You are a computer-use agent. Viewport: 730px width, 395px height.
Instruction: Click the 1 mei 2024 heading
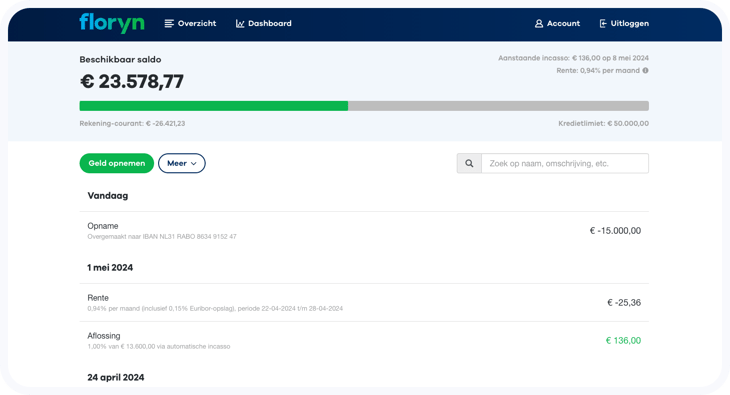110,267
